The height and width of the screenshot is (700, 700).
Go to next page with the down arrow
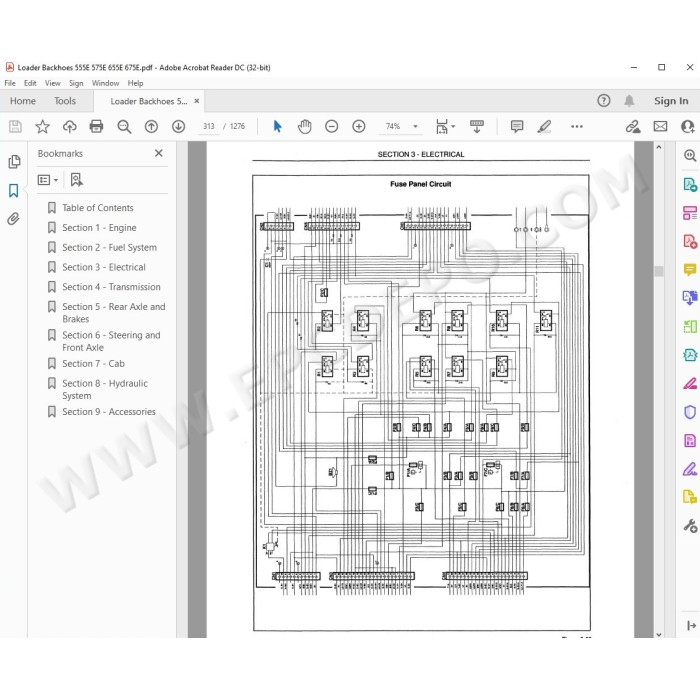click(x=179, y=127)
